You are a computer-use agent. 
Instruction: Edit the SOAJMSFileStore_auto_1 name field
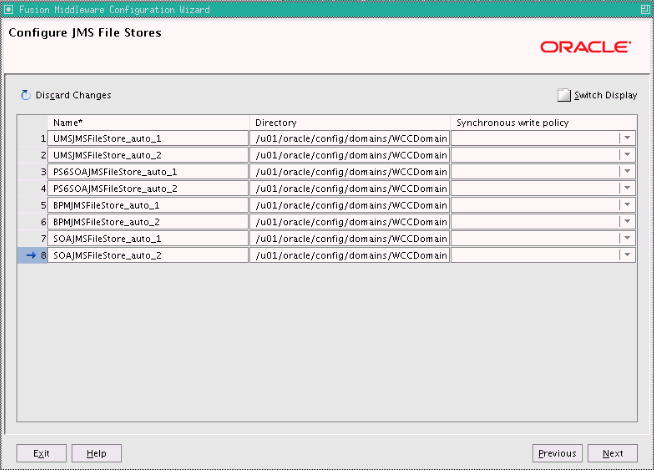(148, 238)
